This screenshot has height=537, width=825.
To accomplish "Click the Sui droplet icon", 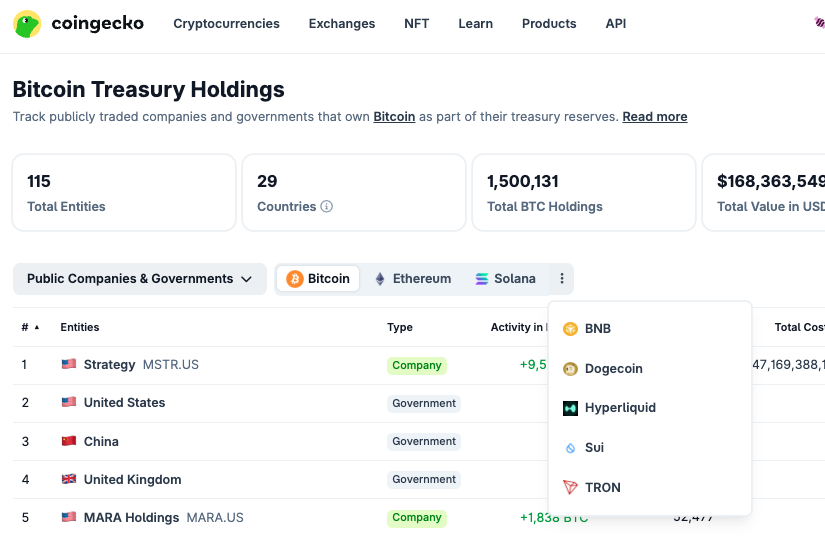I will [570, 448].
